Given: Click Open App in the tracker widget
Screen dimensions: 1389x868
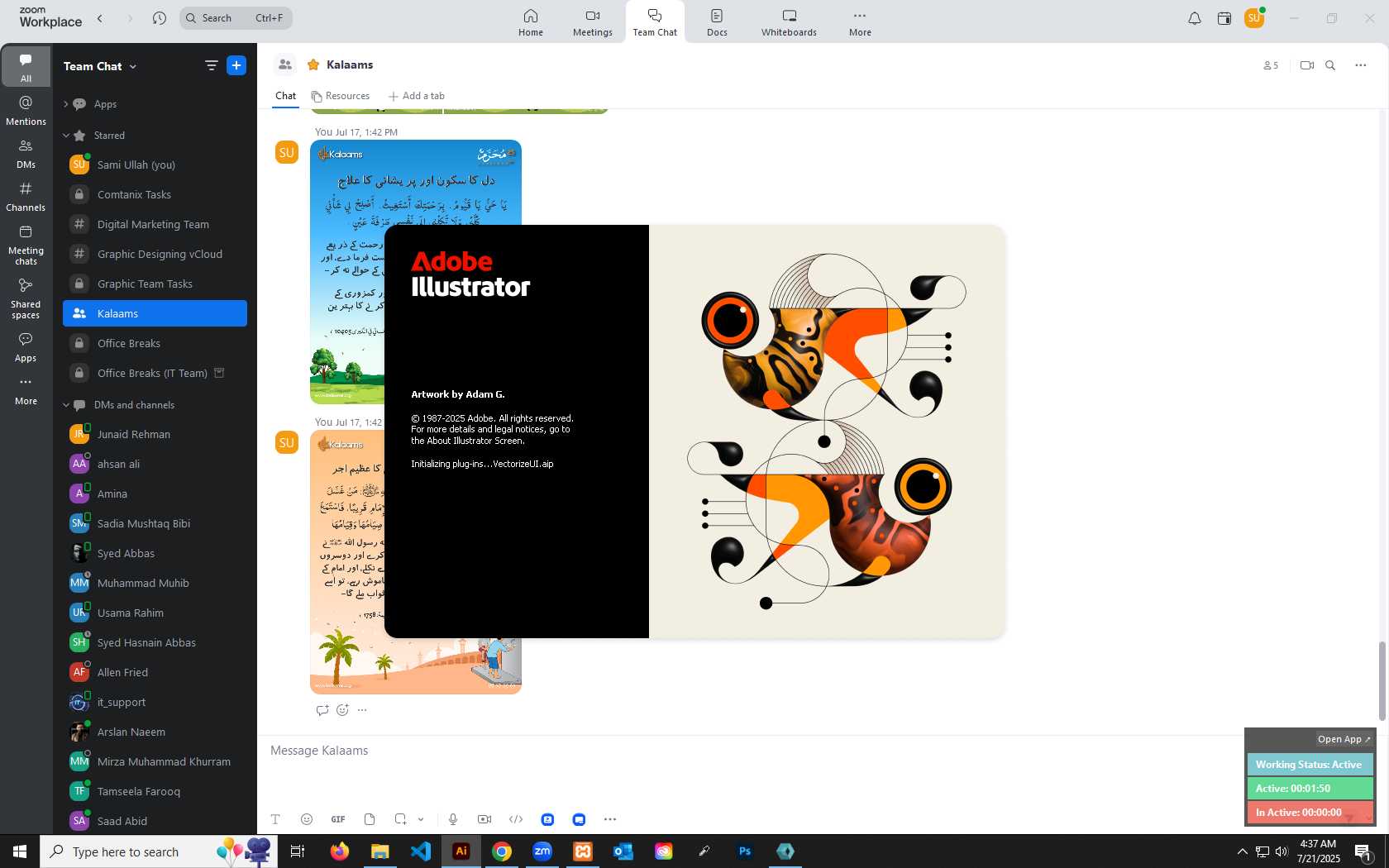Looking at the screenshot, I should 1344,739.
